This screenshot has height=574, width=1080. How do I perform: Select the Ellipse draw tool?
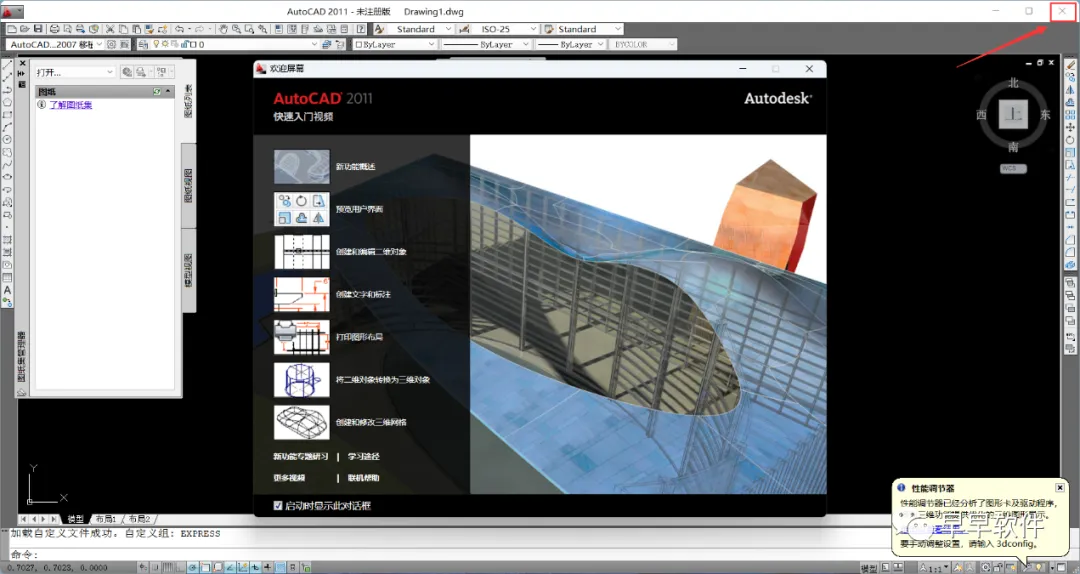(7, 177)
